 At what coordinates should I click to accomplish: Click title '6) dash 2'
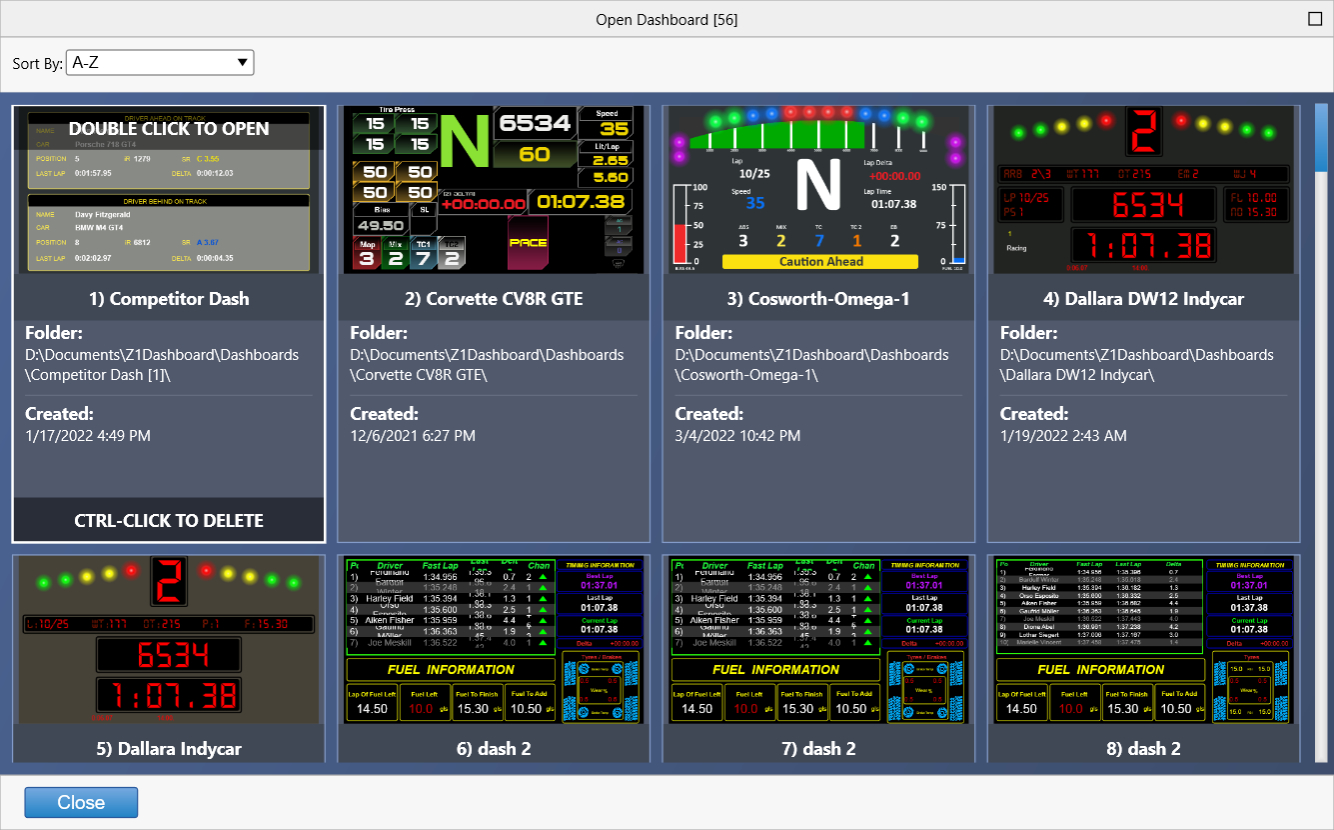[494, 748]
